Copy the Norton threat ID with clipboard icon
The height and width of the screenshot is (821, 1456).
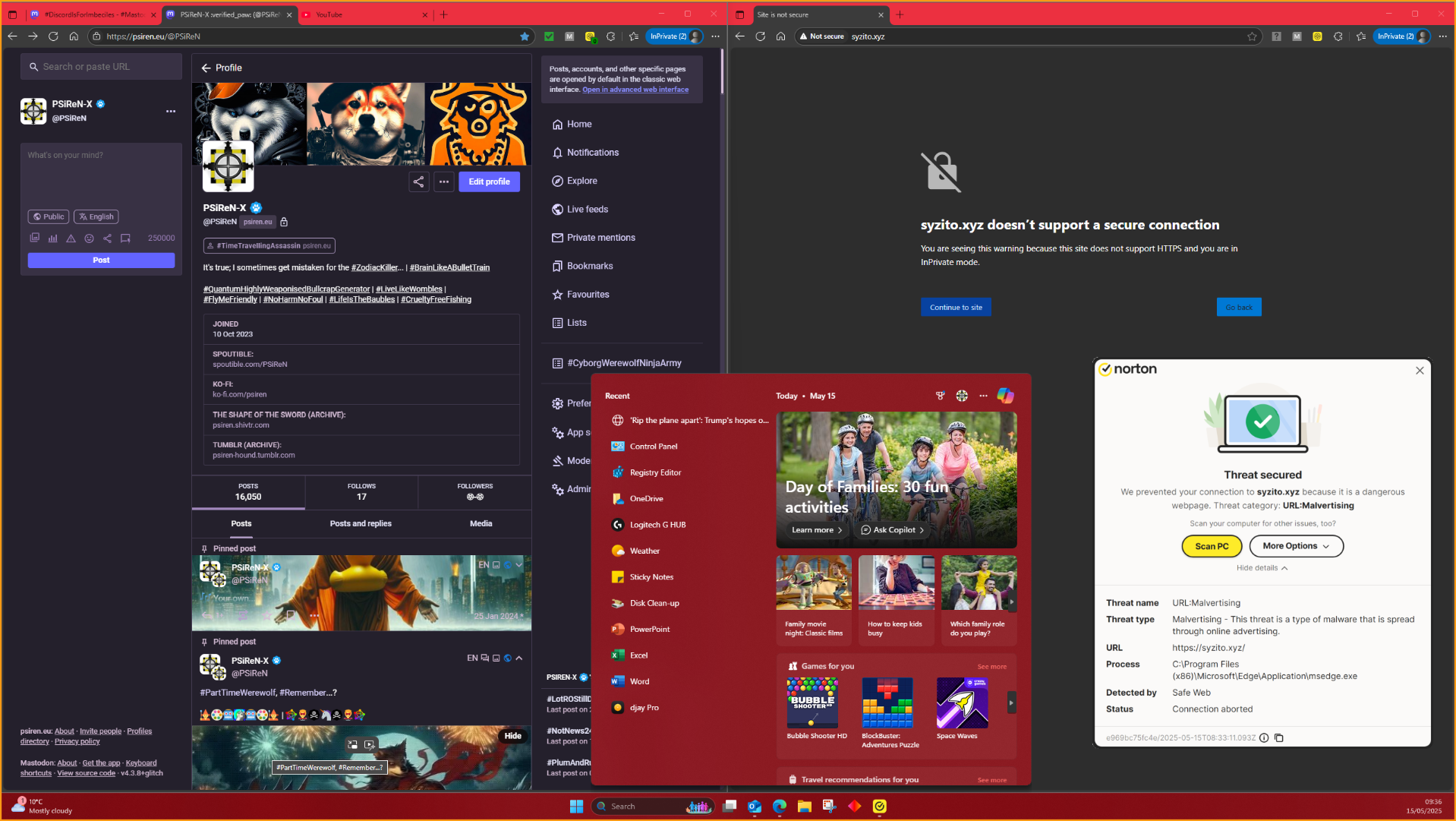click(1278, 737)
